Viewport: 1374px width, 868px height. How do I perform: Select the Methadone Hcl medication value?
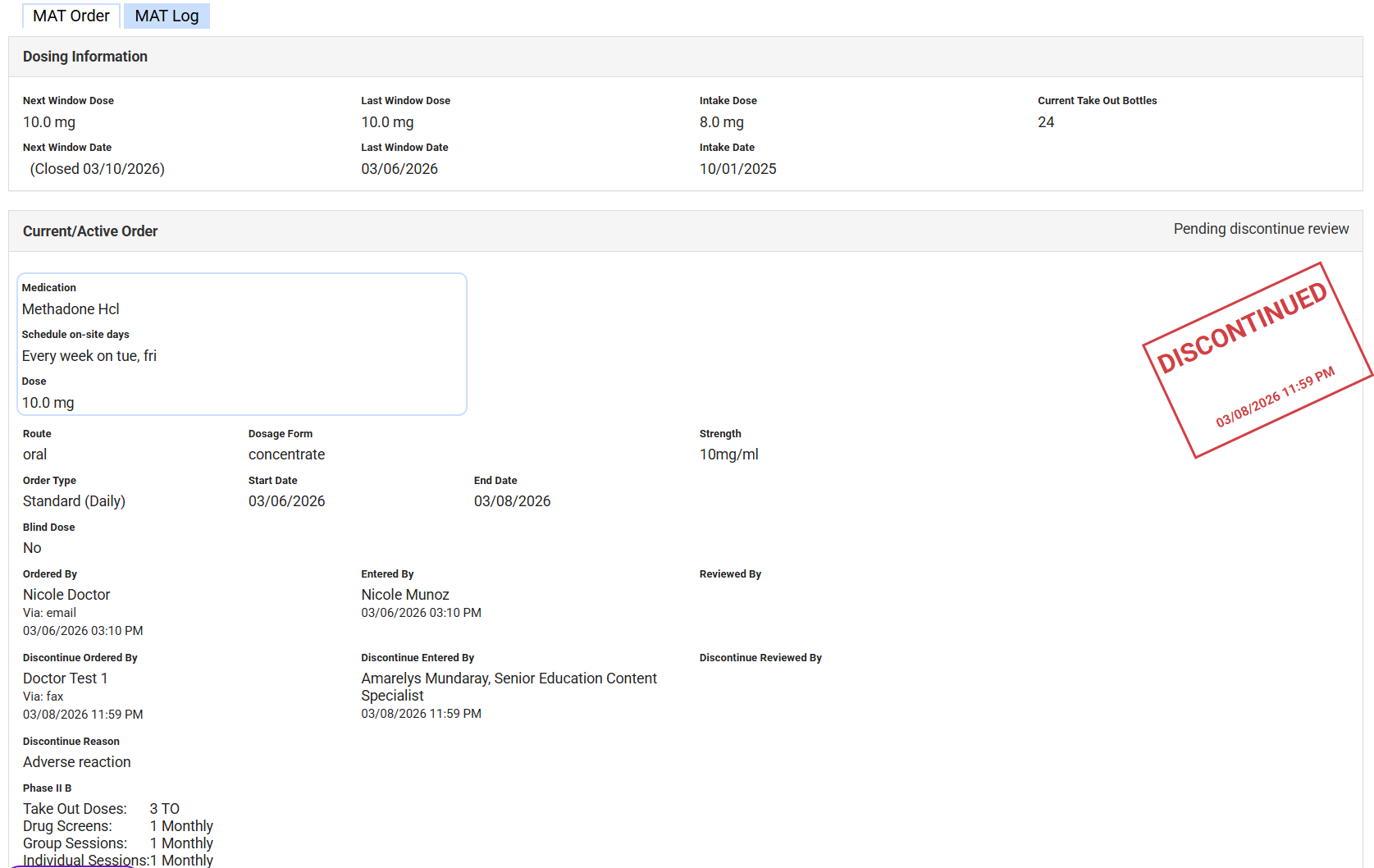click(71, 309)
